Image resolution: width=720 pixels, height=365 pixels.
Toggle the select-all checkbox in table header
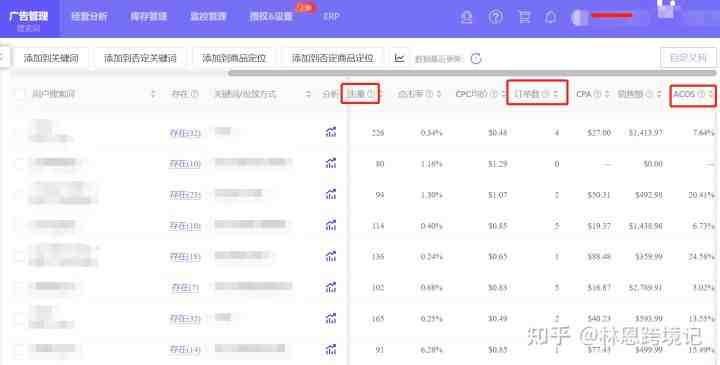[19, 94]
